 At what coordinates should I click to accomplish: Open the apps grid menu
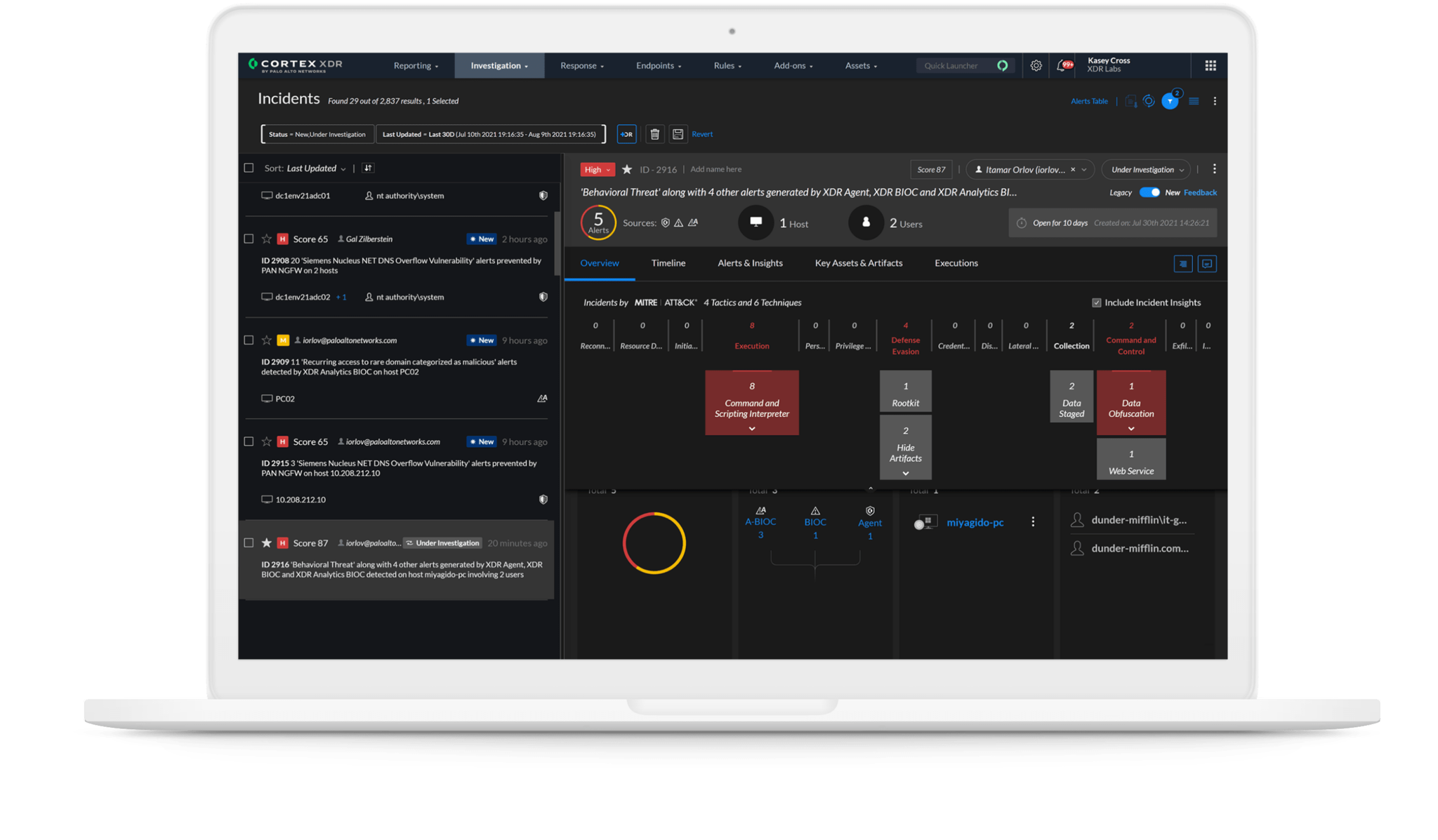(1211, 66)
